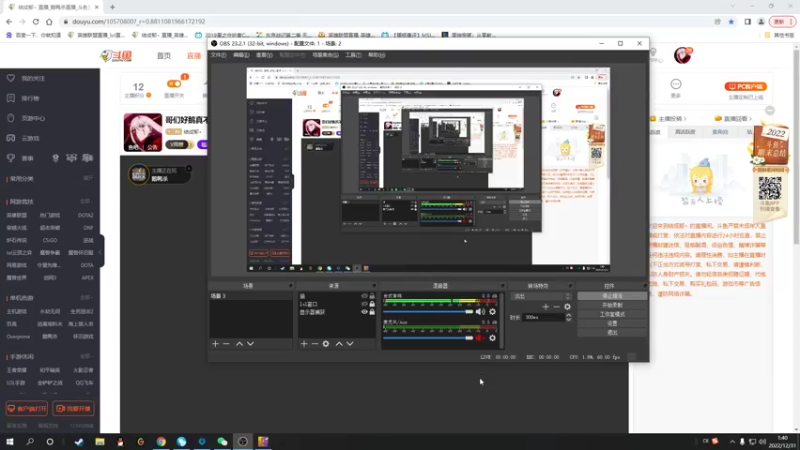Collapse Douyu sidebar with arrow handle
The width and height of the screenshot is (800, 450).
pyautogui.click(x=102, y=252)
